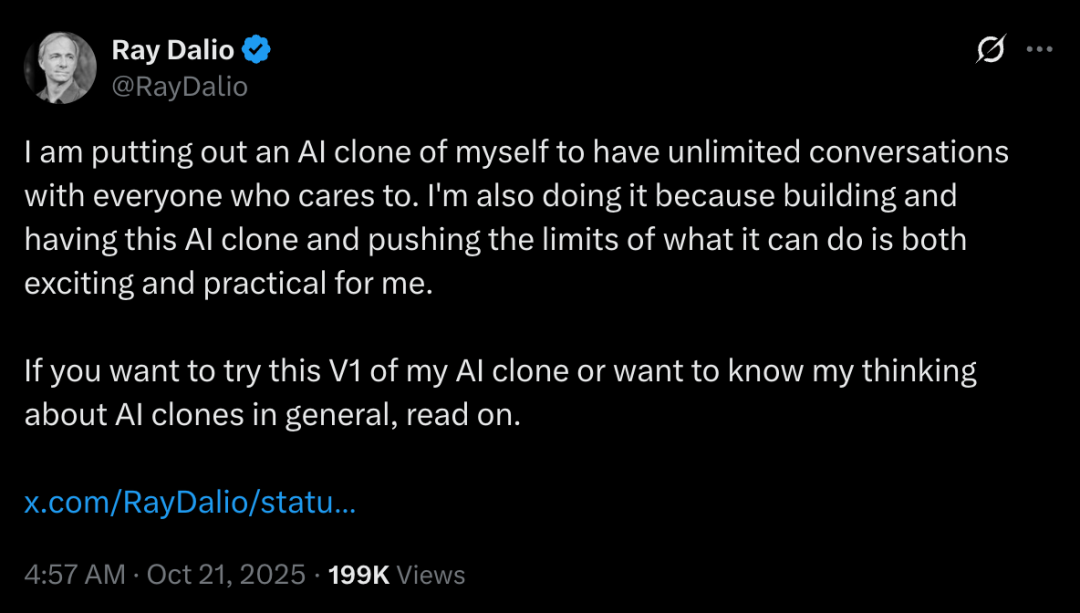Open the three-dot more options menu
The height and width of the screenshot is (613, 1080).
(1041, 50)
